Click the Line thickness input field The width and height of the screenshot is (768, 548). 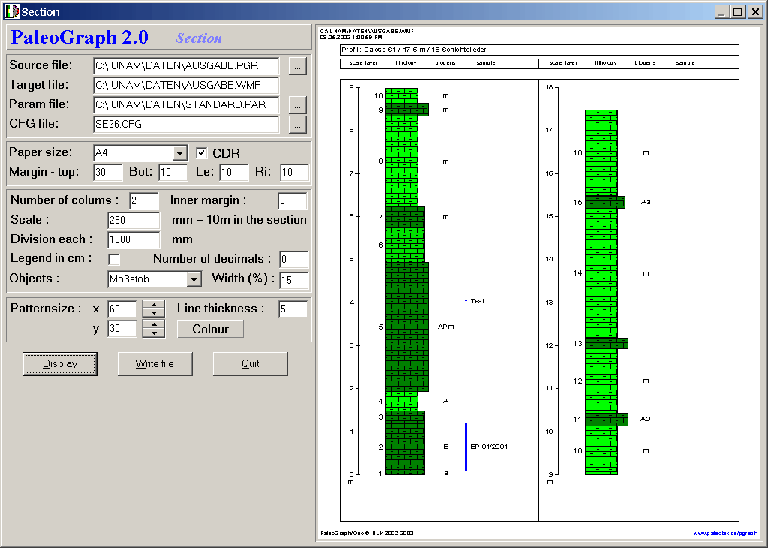tap(293, 309)
